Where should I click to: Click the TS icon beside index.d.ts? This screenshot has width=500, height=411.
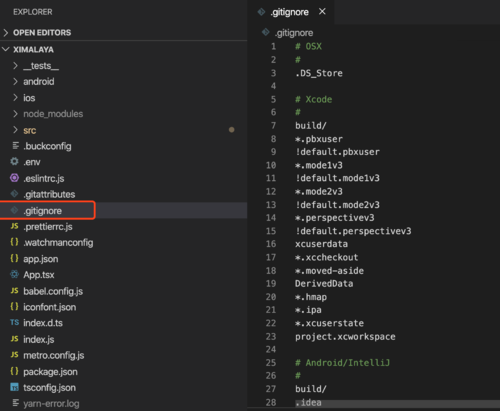(x=14, y=322)
